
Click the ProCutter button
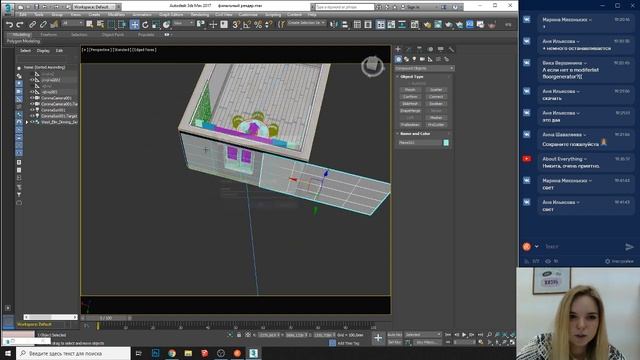point(436,124)
